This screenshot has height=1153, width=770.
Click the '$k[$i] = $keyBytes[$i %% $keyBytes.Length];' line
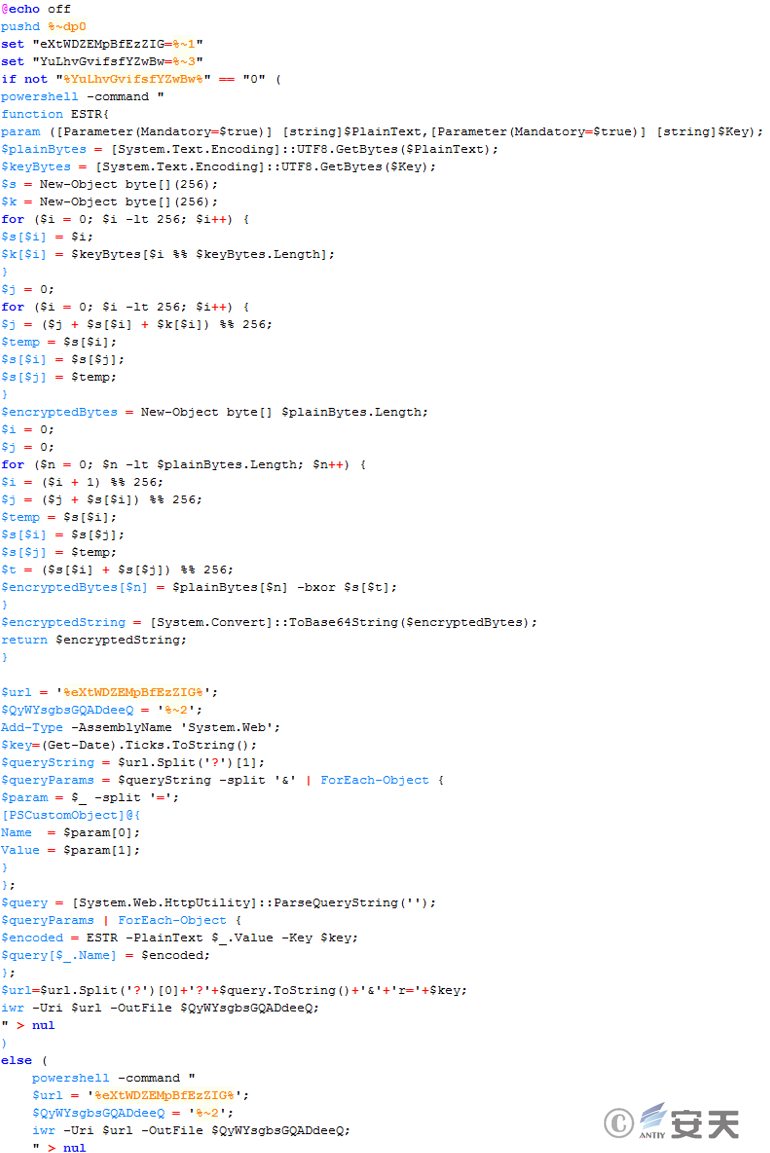(x=168, y=254)
